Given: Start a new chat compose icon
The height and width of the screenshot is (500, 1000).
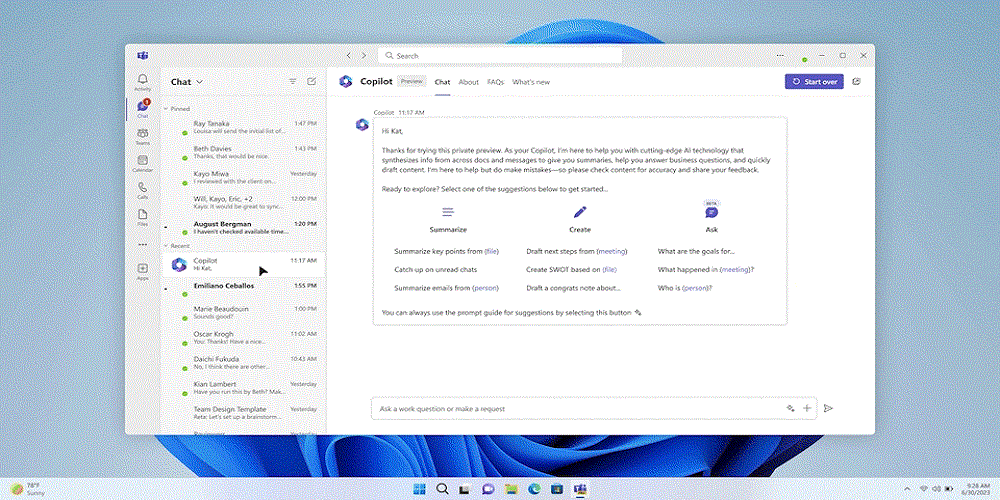Looking at the screenshot, I should pos(311,82).
